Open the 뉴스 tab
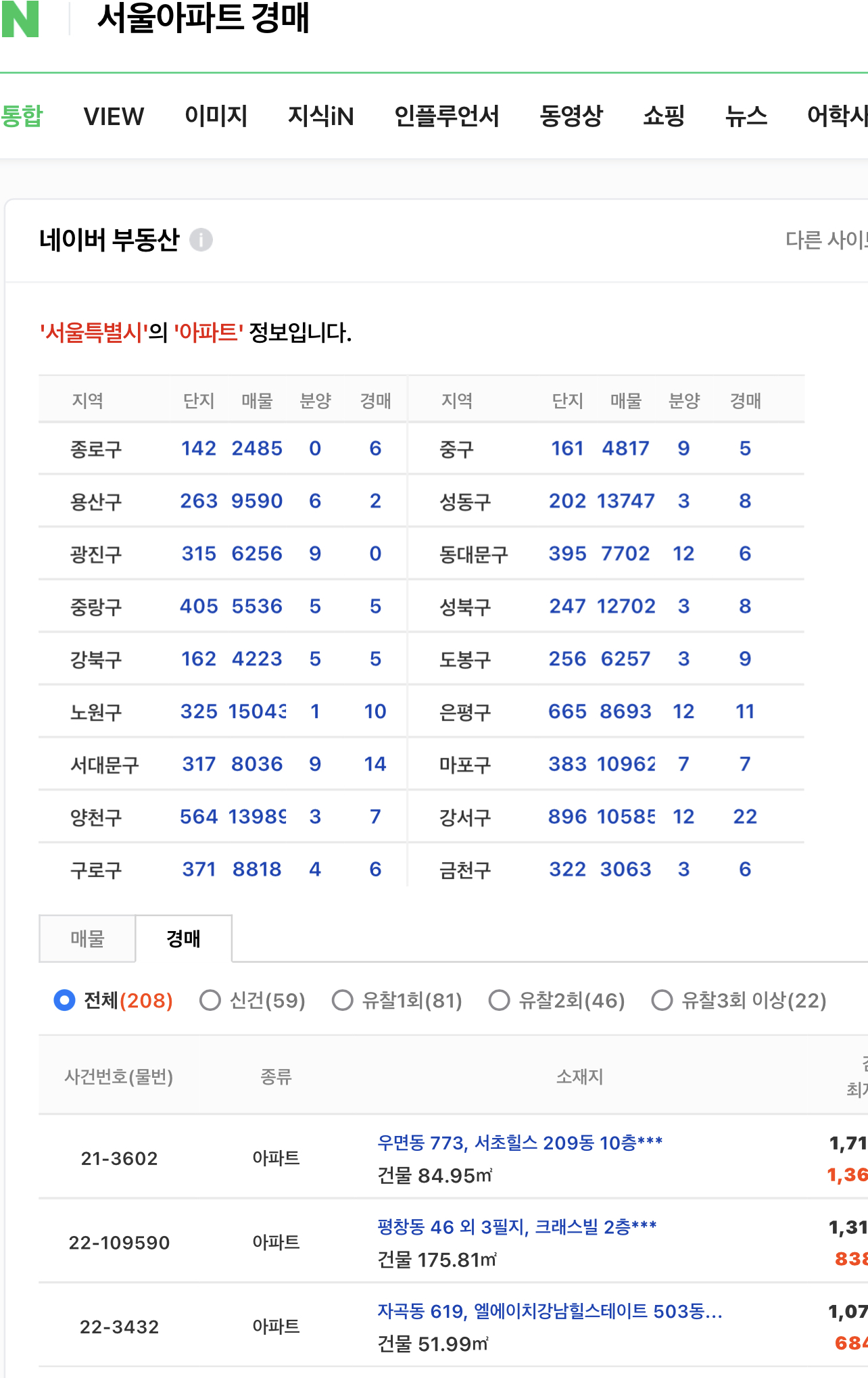The height and width of the screenshot is (1378, 868). 746,116
